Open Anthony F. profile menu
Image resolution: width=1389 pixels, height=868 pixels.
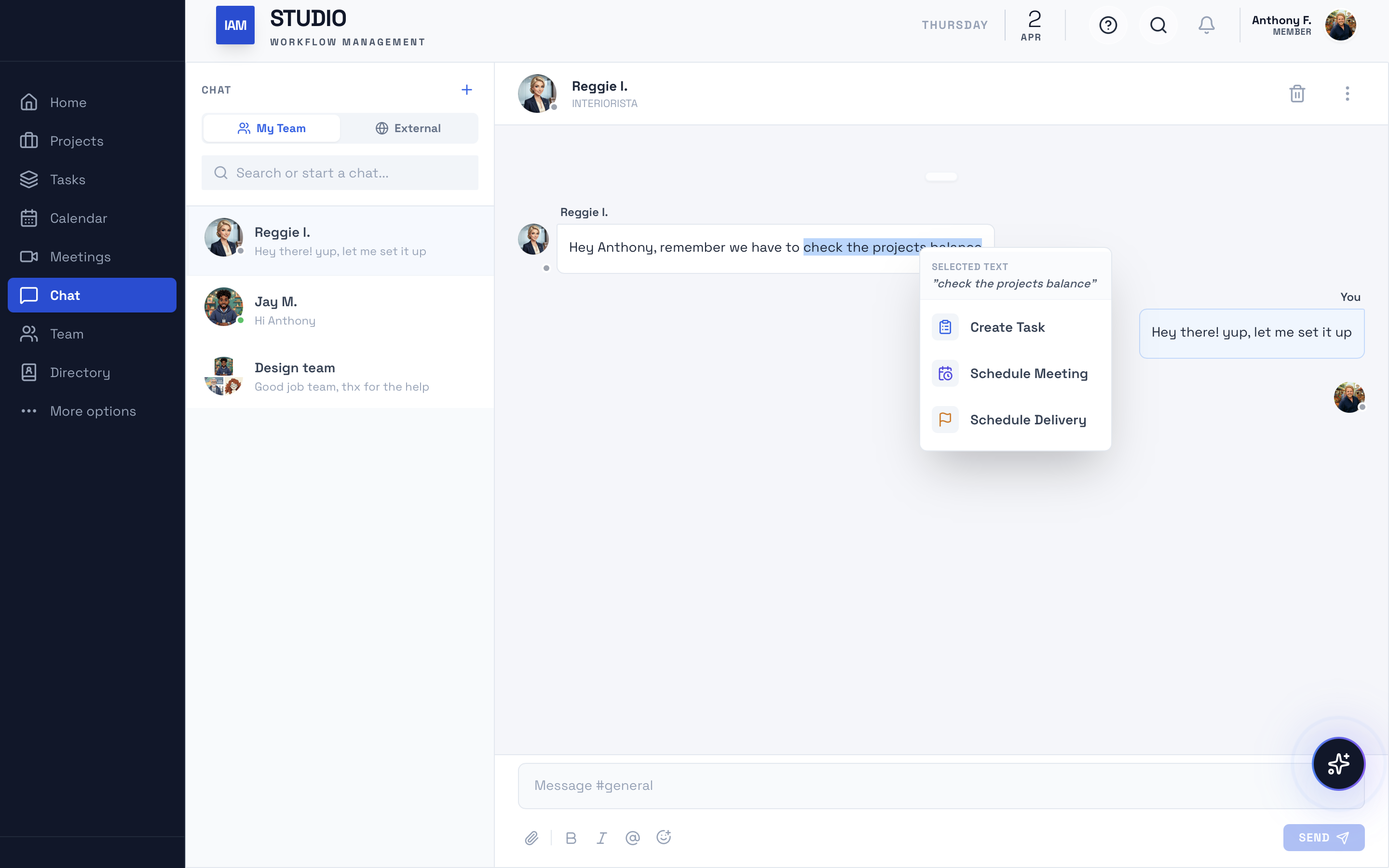[1340, 25]
